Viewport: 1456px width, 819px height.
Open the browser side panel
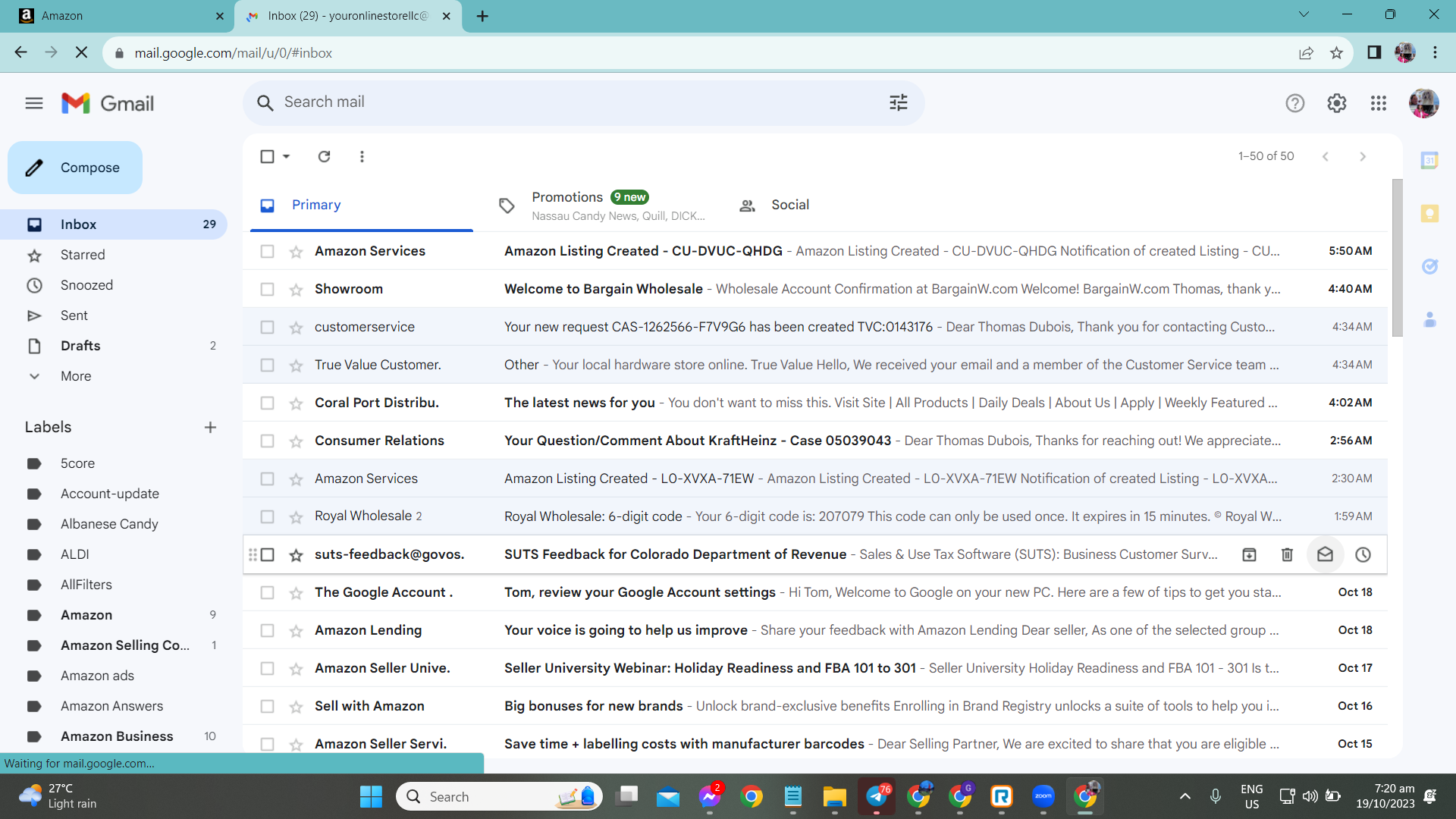1374,52
